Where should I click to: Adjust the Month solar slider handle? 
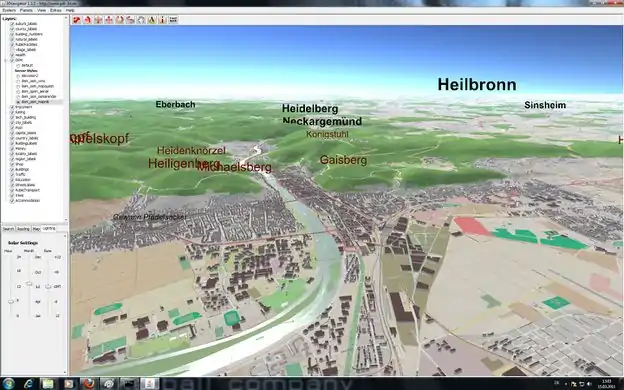click(29, 284)
